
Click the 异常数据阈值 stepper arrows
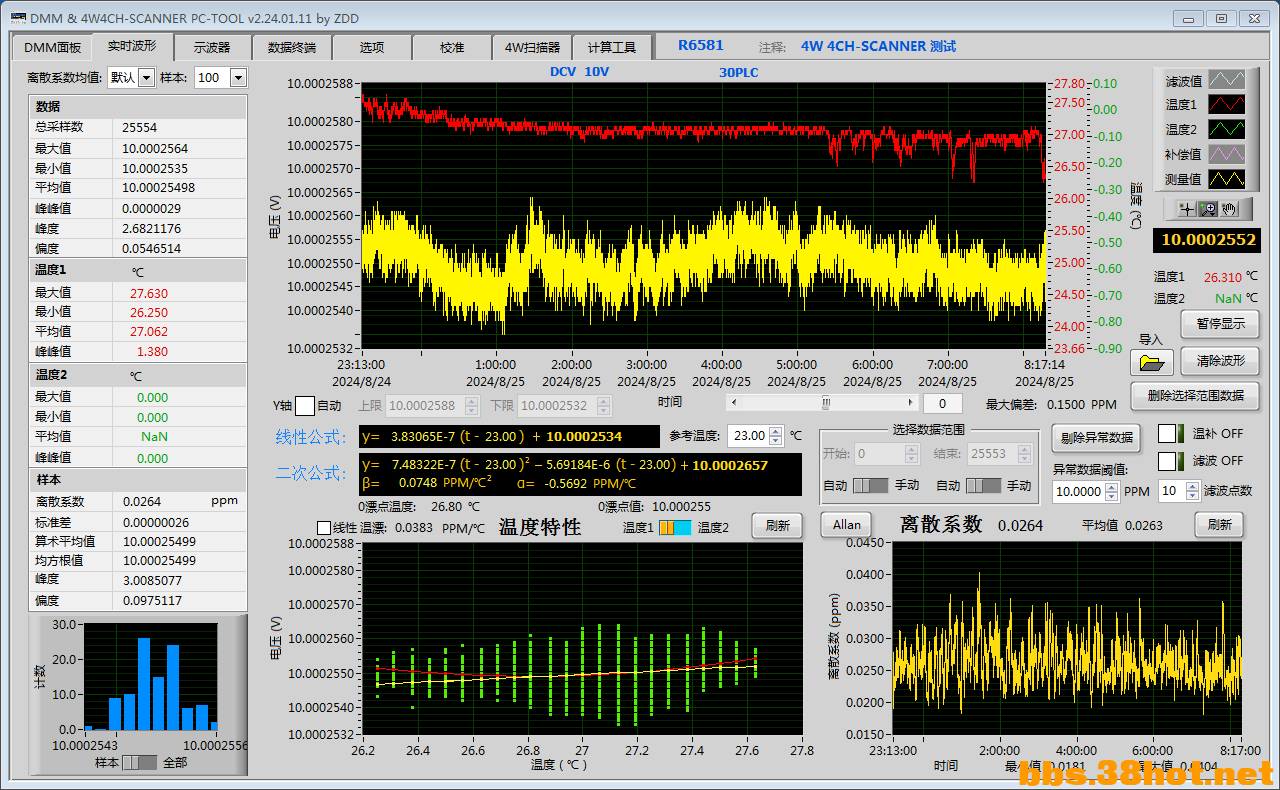(1110, 491)
